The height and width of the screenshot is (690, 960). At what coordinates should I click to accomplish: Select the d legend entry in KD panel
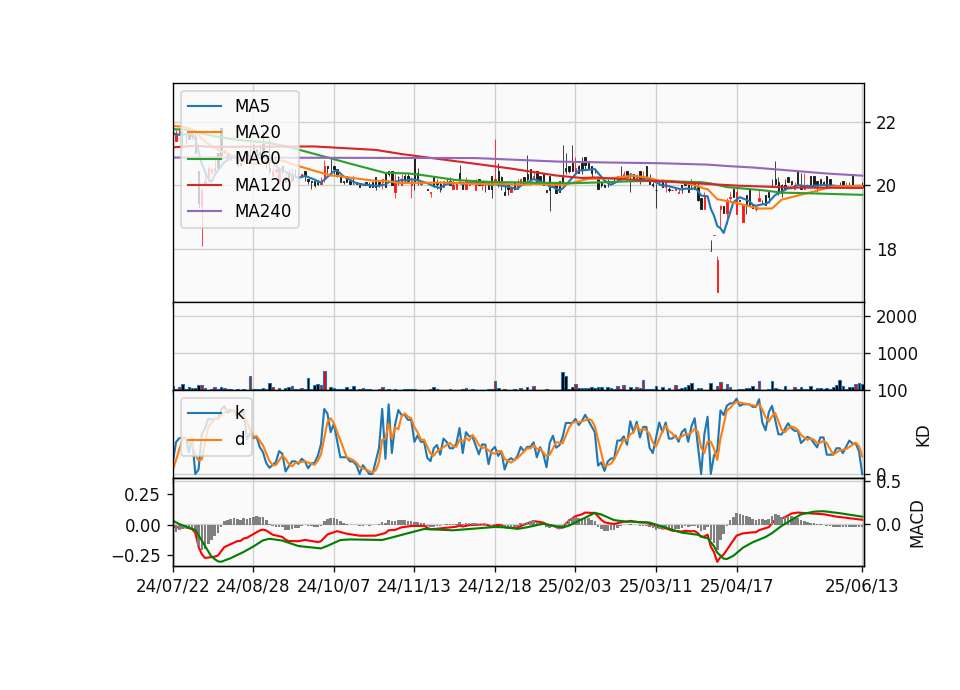[x=239, y=439]
